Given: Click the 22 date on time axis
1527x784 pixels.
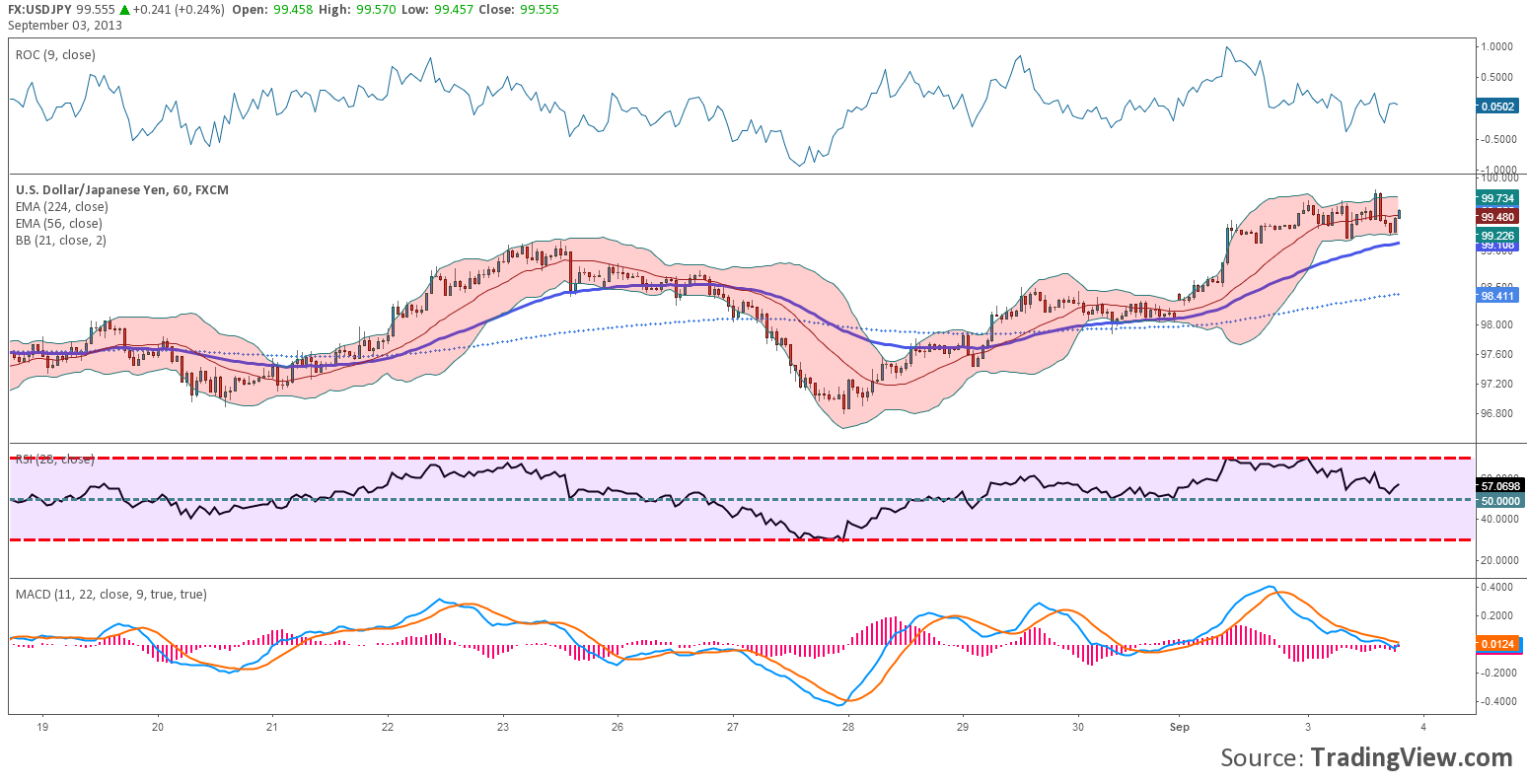Looking at the screenshot, I should [x=388, y=727].
